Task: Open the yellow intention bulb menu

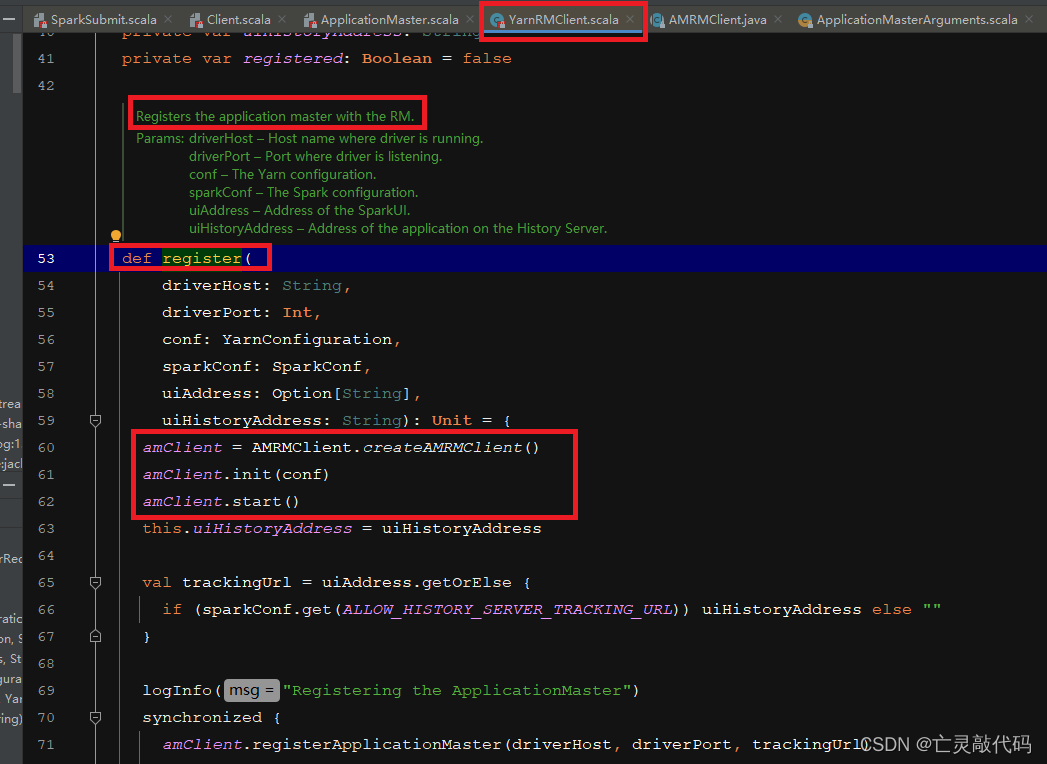Action: 116,236
